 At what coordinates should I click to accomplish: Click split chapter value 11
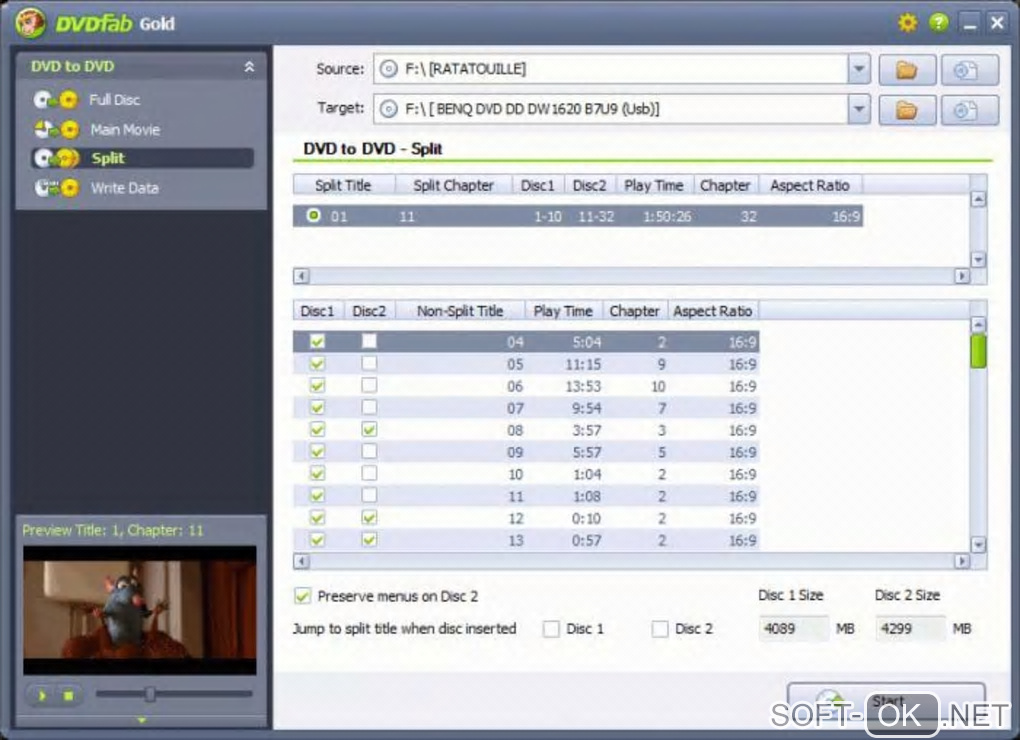click(x=407, y=217)
